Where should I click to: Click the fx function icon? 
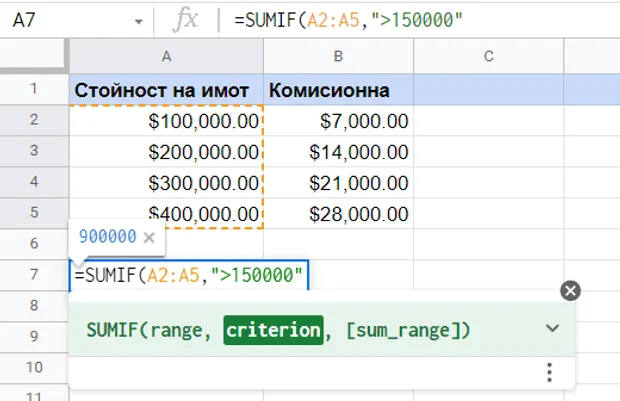(185, 19)
